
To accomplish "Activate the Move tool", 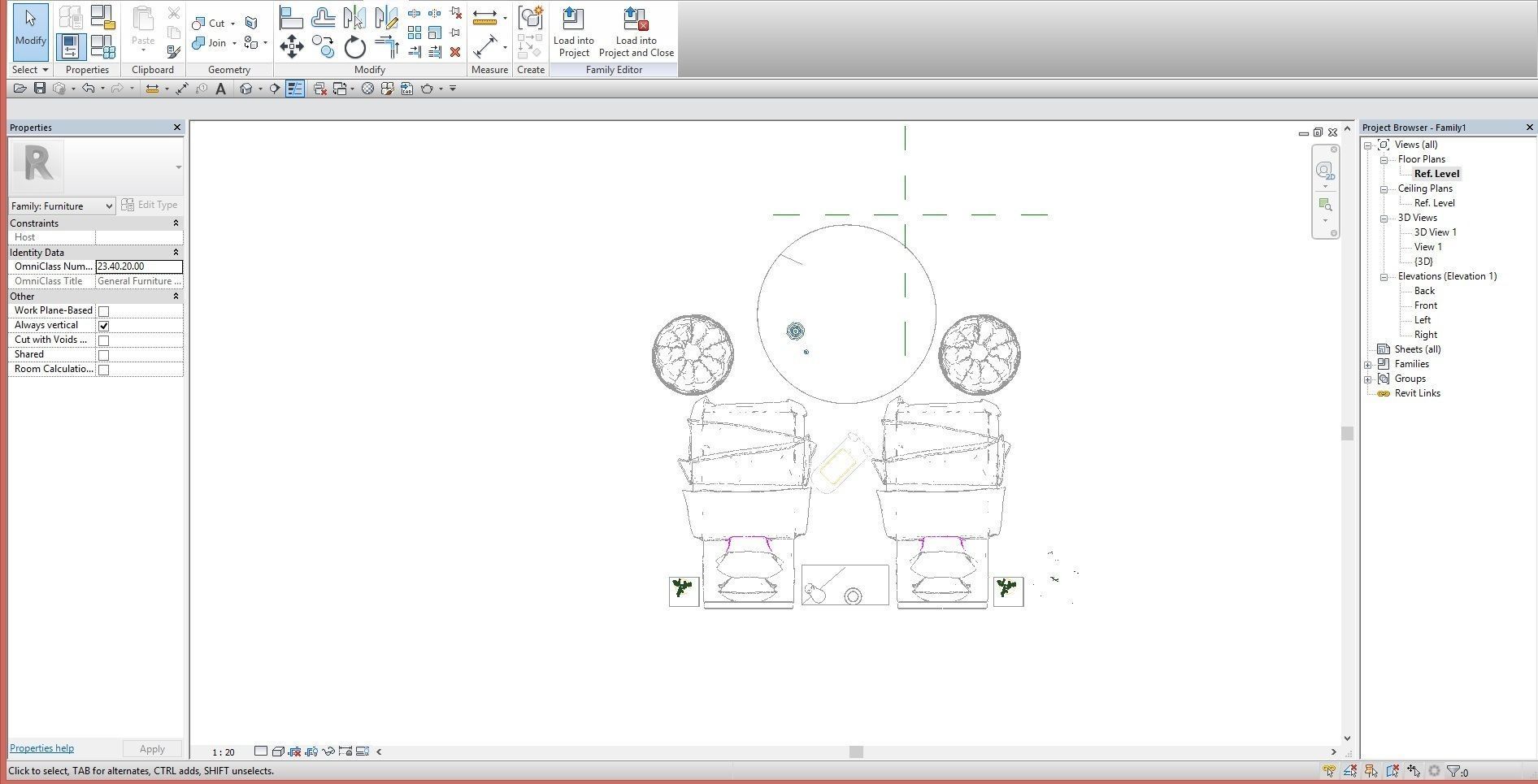I will (291, 46).
